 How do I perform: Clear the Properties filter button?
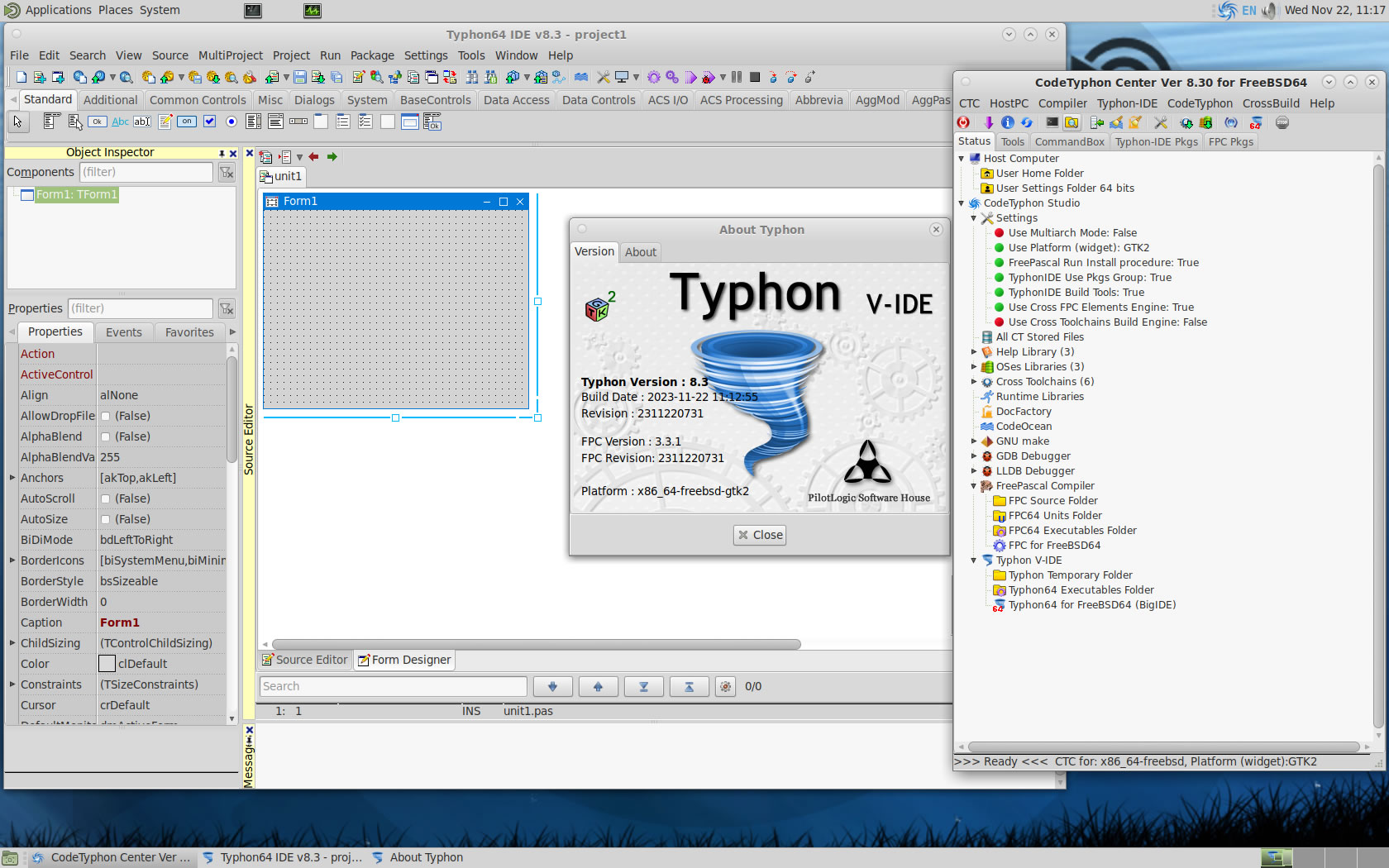(227, 308)
